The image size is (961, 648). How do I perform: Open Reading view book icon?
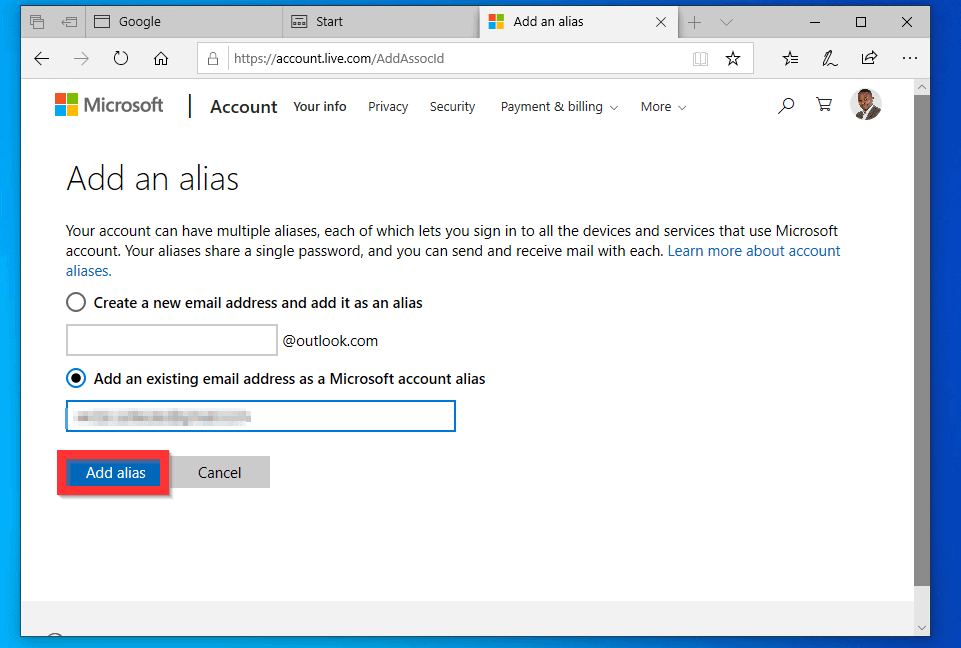(701, 58)
